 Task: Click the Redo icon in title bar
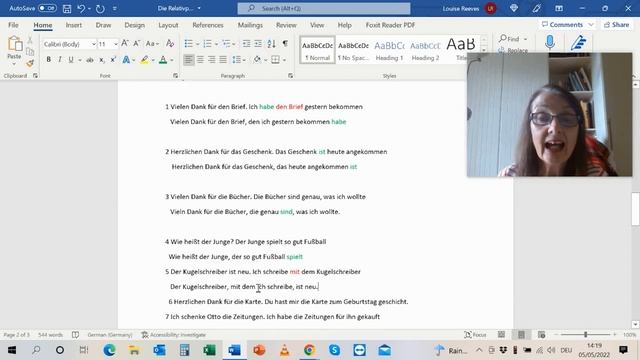pos(100,8)
